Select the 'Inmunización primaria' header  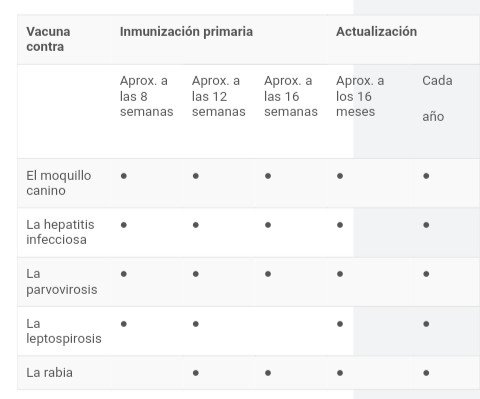click(x=186, y=32)
